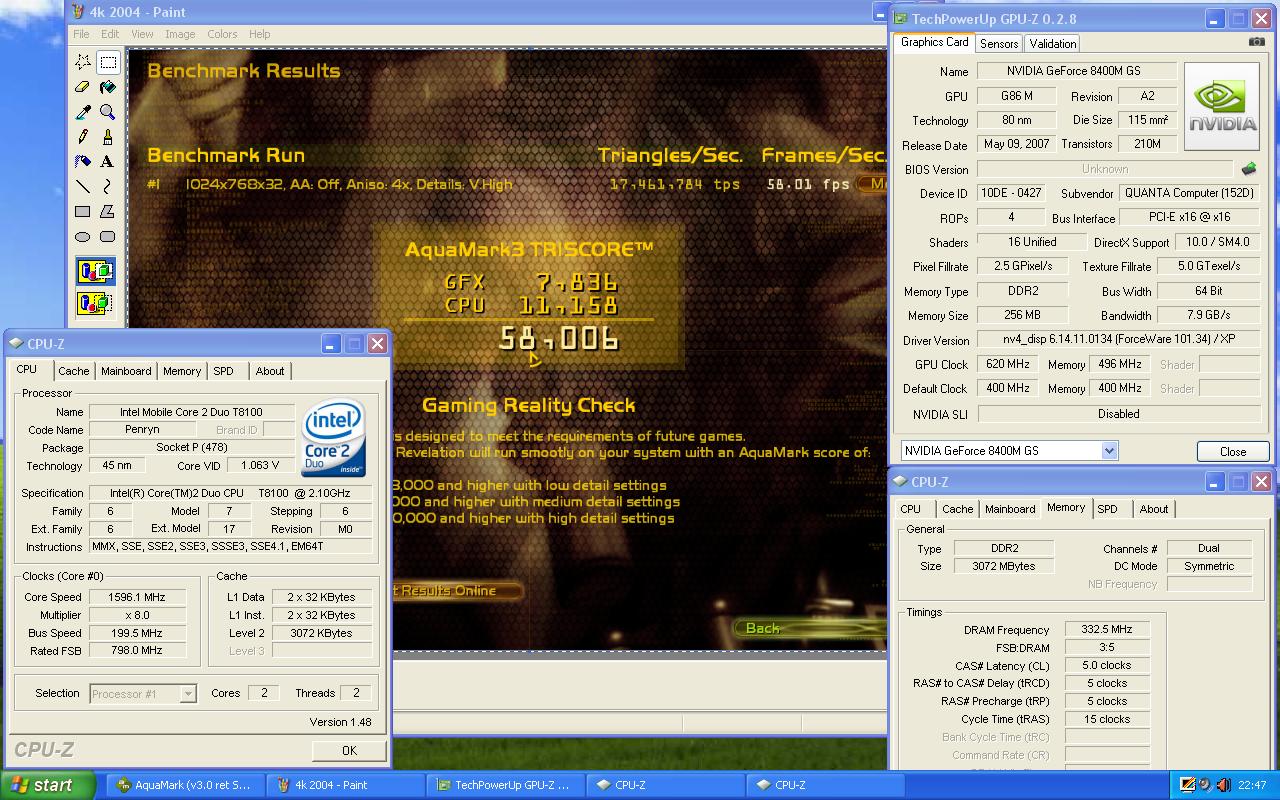This screenshot has width=1280, height=800.
Task: Click the memory Size '3072 MBytes' value
Action: (1003, 566)
